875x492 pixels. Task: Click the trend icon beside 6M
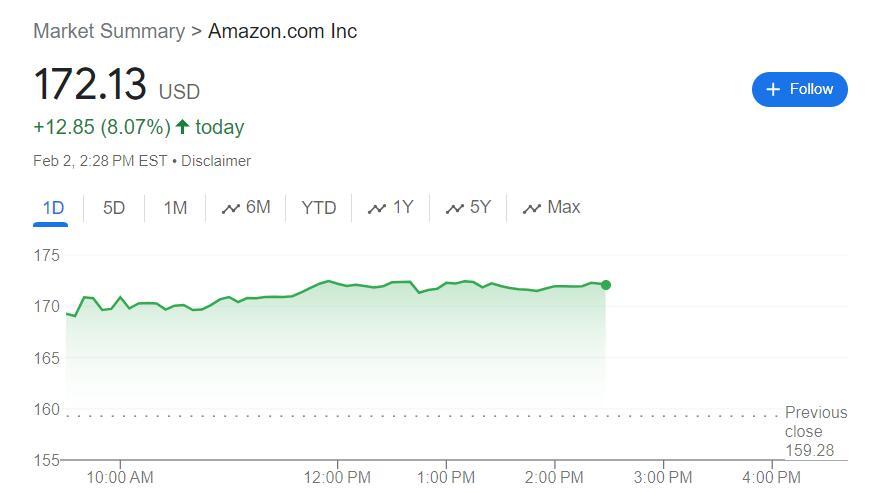(x=231, y=209)
